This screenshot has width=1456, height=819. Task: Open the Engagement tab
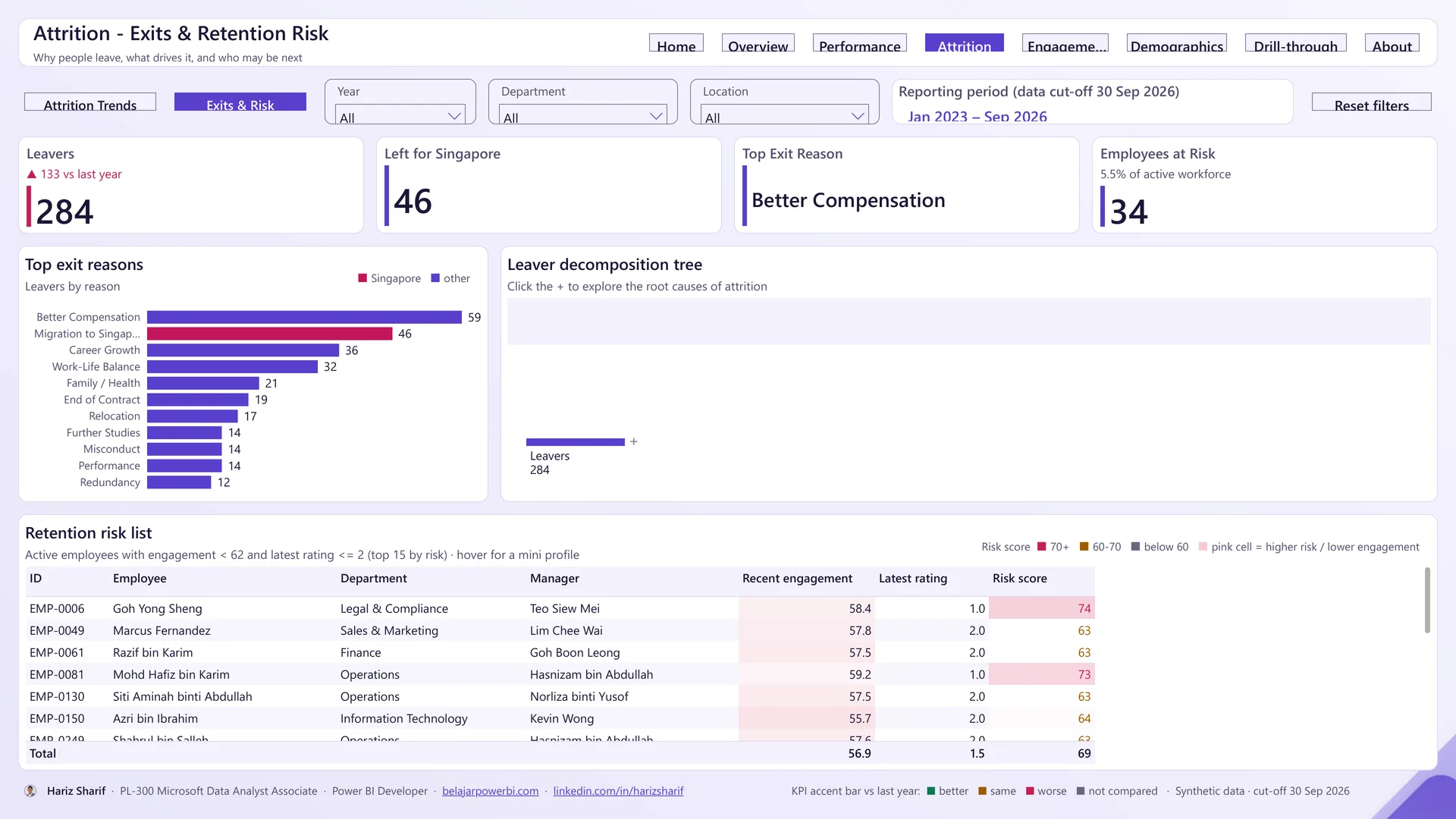coord(1065,43)
